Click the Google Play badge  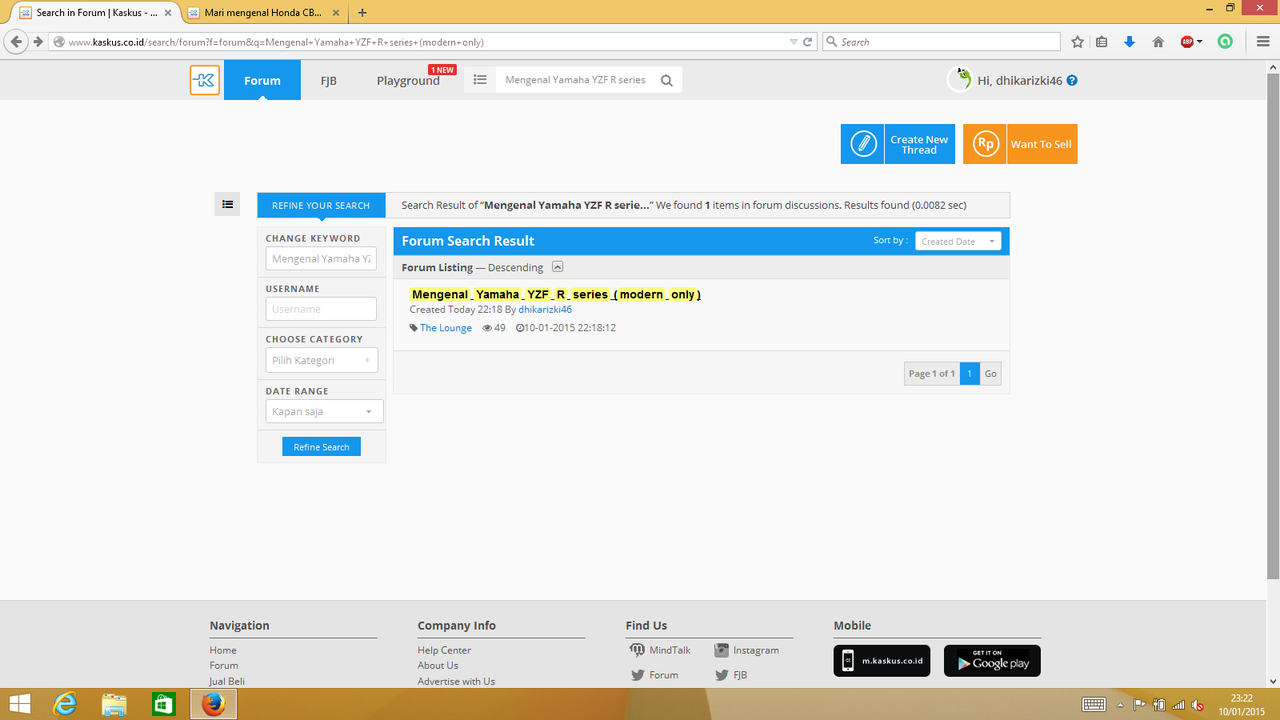tap(992, 661)
